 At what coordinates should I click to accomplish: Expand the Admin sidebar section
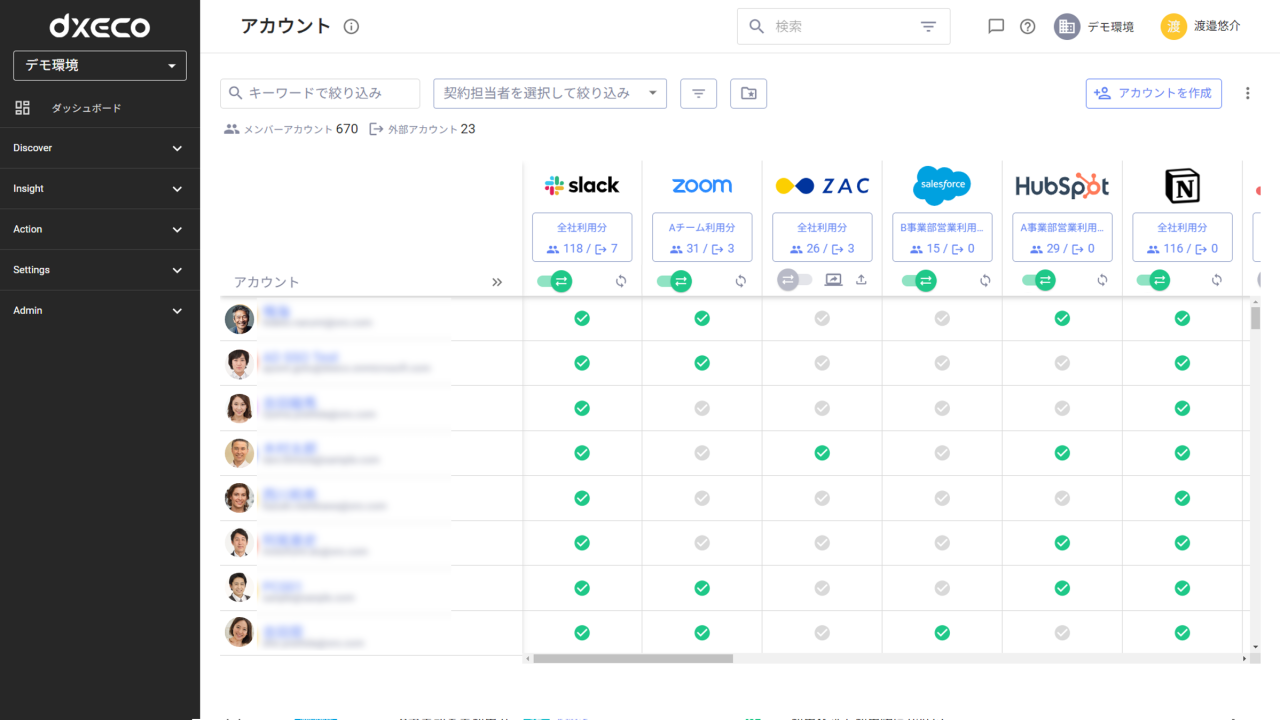pos(100,311)
